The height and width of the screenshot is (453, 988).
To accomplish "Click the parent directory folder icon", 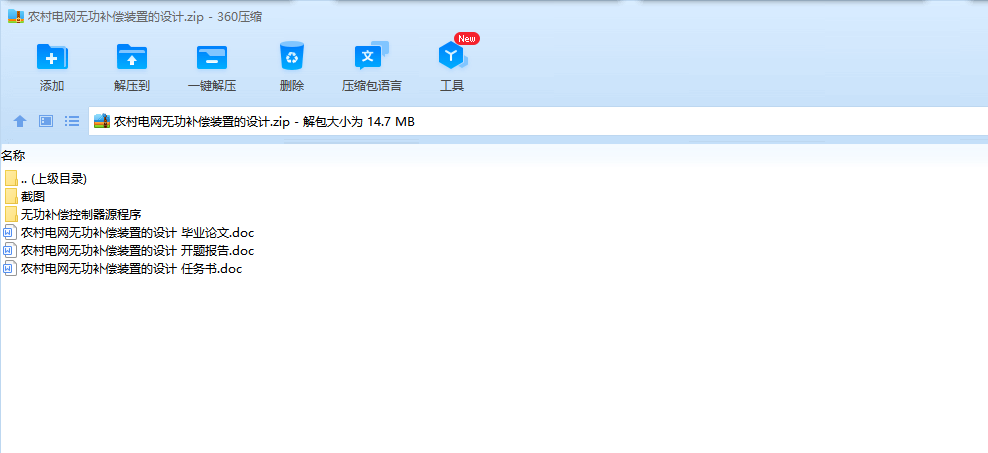I will [x=11, y=178].
